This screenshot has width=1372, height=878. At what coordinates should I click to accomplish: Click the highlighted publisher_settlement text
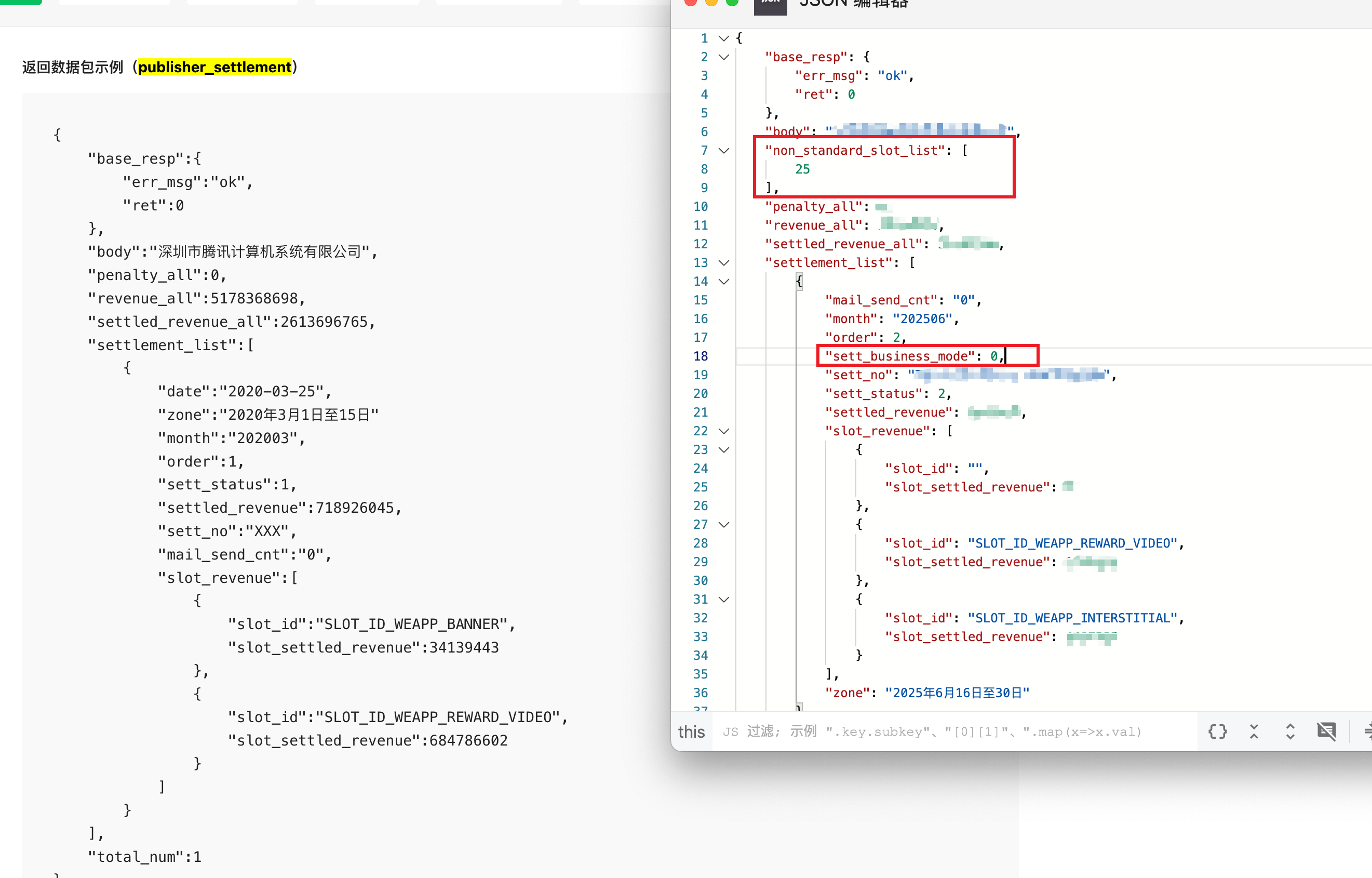(x=214, y=67)
